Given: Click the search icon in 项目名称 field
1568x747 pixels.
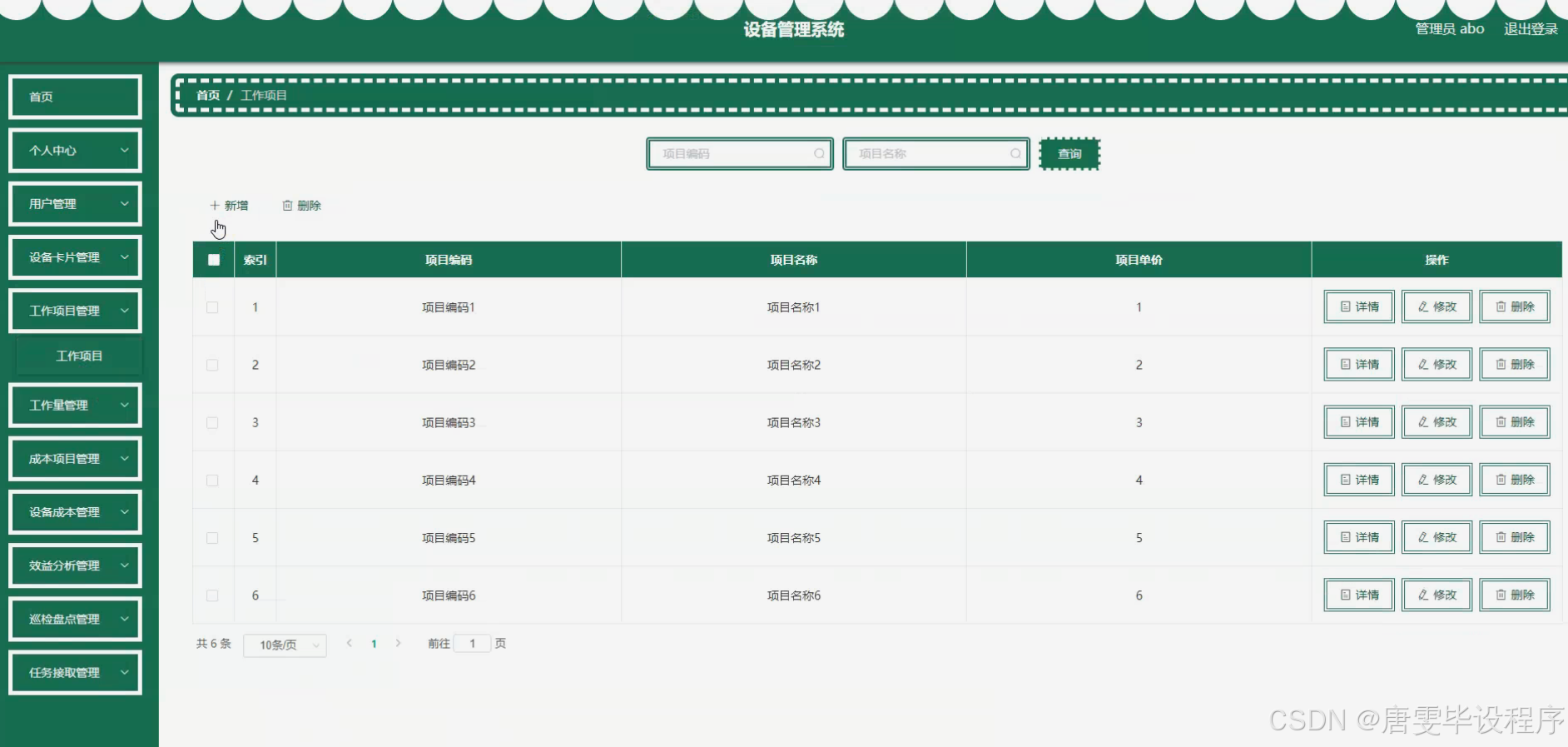Looking at the screenshot, I should click(x=1015, y=154).
